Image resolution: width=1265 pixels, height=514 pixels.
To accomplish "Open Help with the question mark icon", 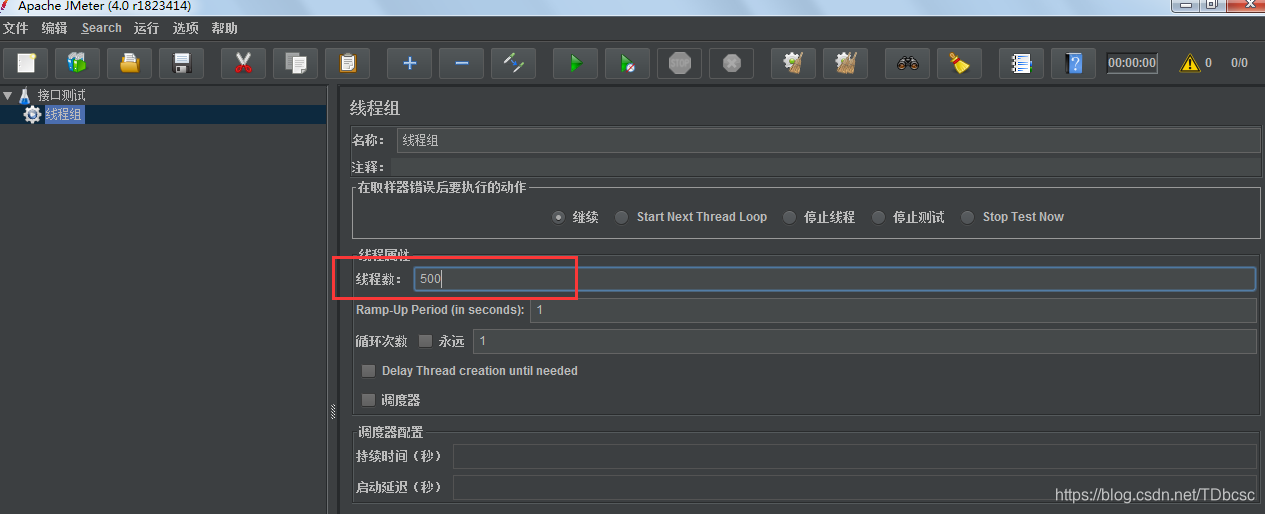I will click(1074, 63).
